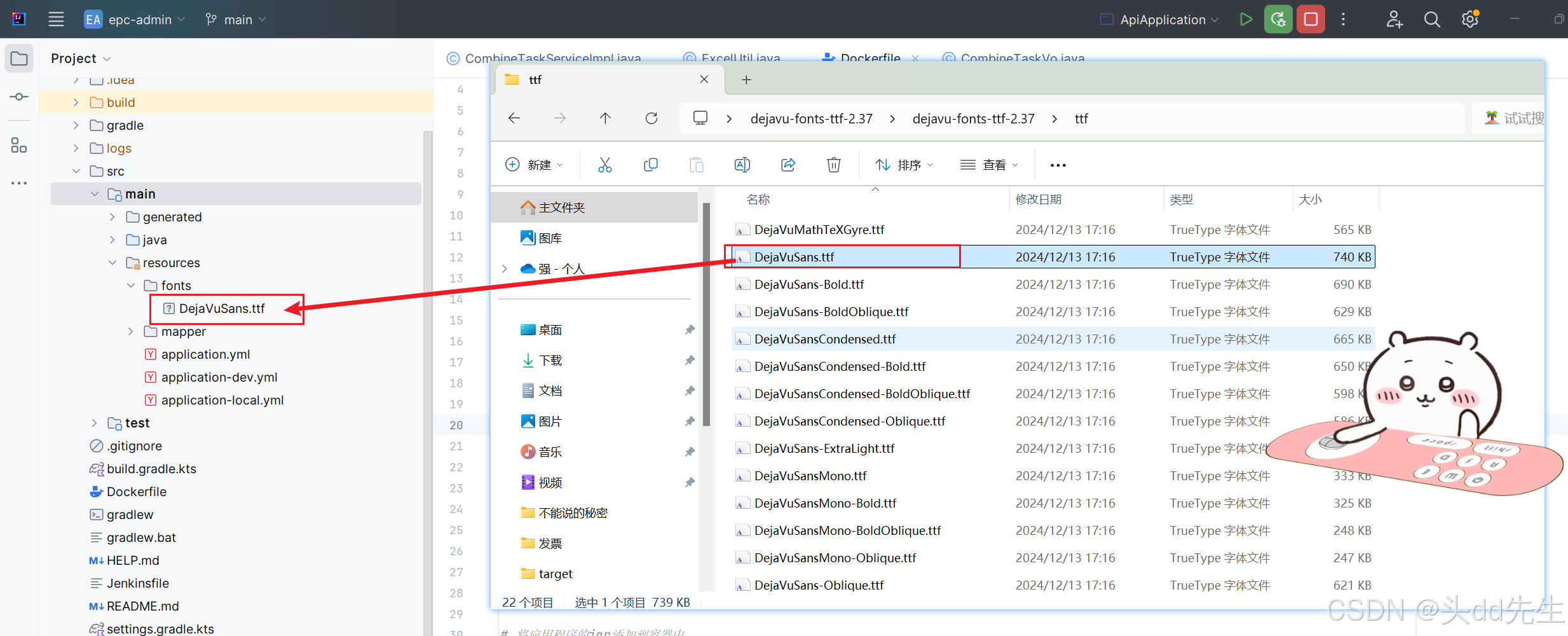The width and height of the screenshot is (1568, 636).
Task: Run ApiApplication with the green Run icon
Action: (x=1245, y=18)
